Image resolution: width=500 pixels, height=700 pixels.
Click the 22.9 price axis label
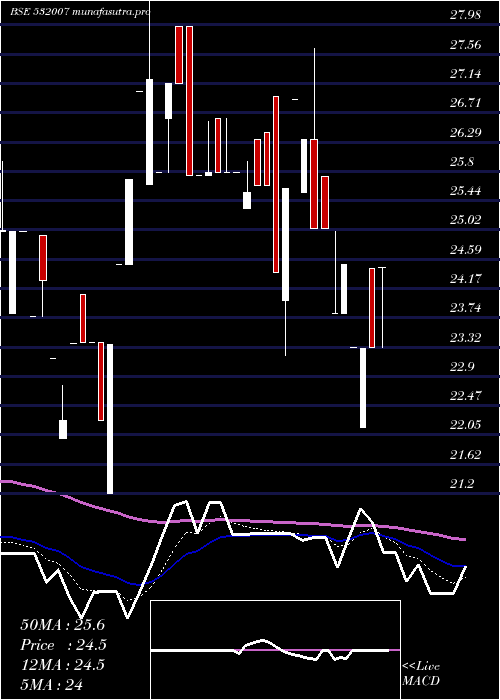pyautogui.click(x=462, y=367)
